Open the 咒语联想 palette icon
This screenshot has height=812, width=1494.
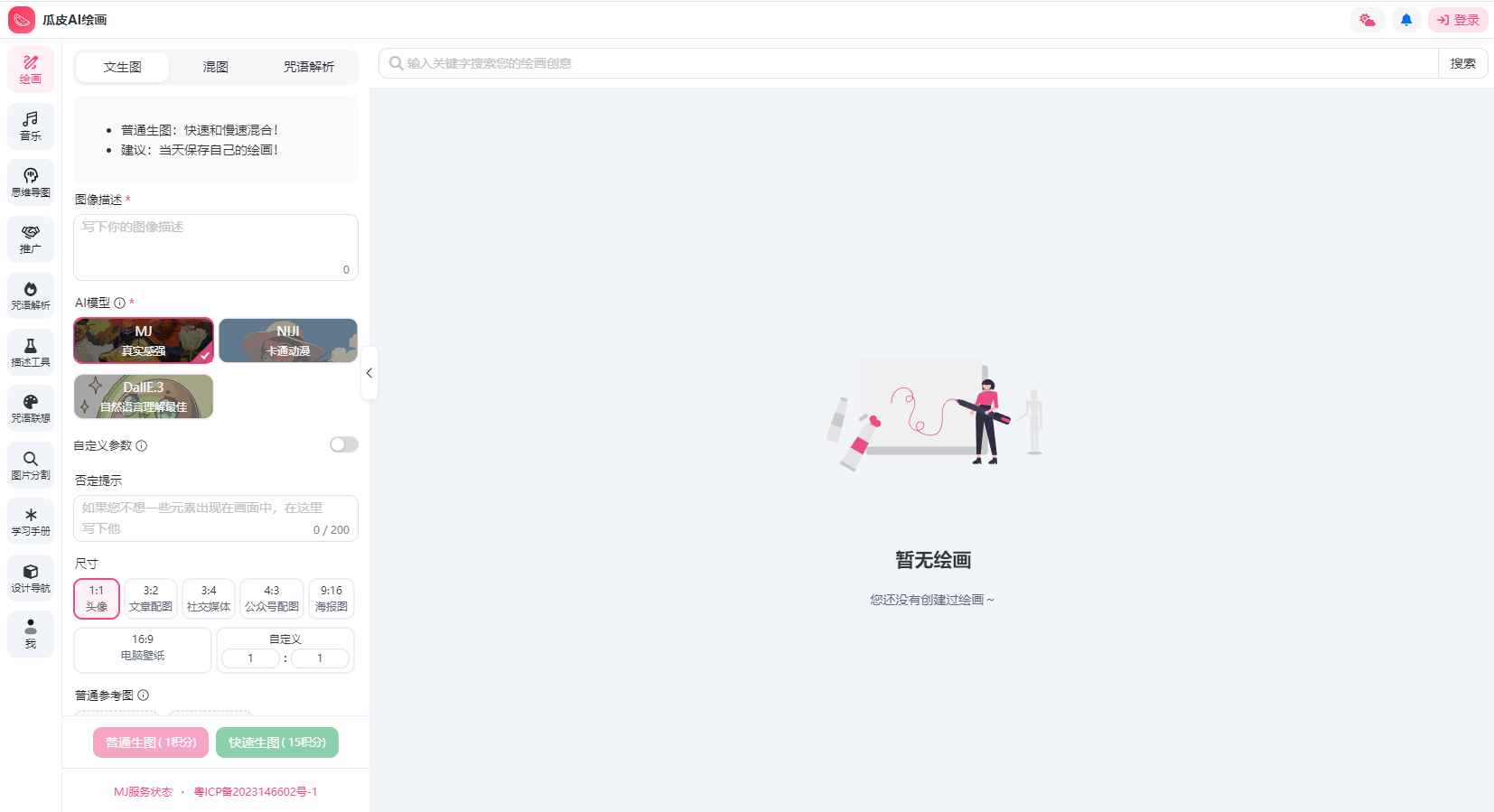click(31, 408)
